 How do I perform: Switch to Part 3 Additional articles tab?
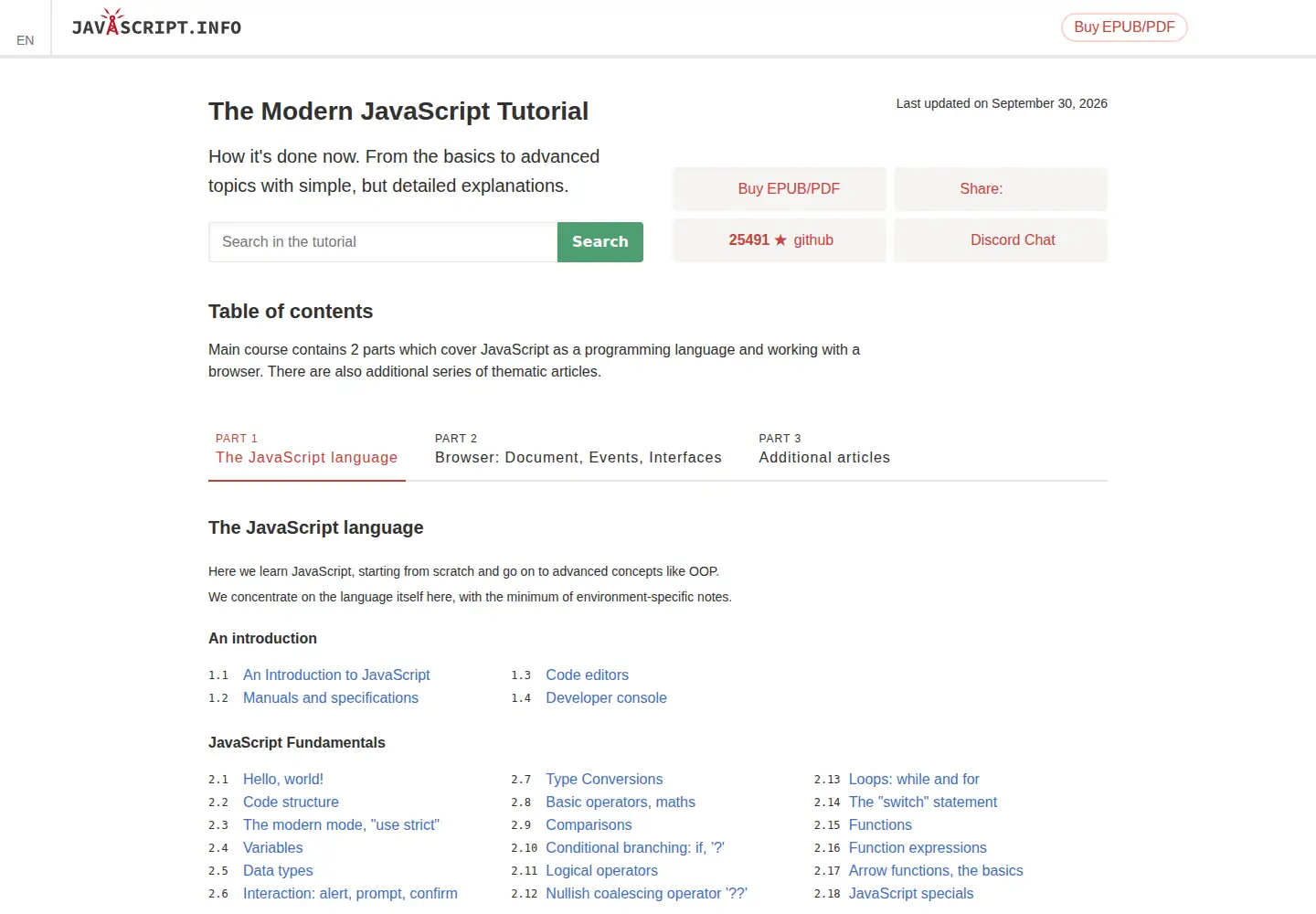824,449
